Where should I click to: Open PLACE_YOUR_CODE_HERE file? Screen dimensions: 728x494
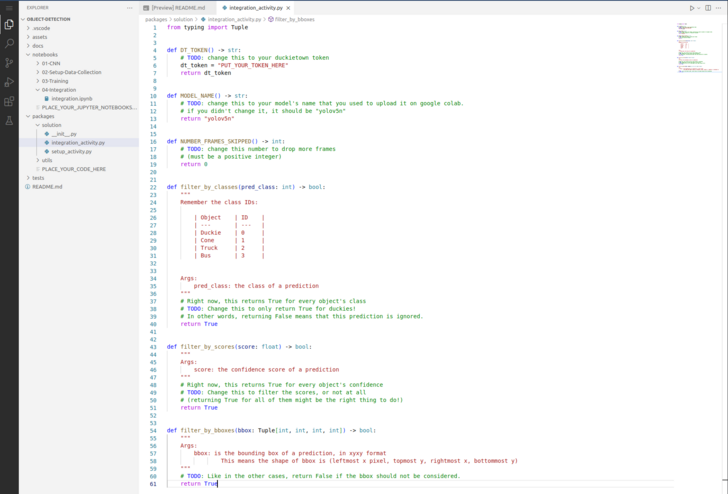[x=73, y=169]
